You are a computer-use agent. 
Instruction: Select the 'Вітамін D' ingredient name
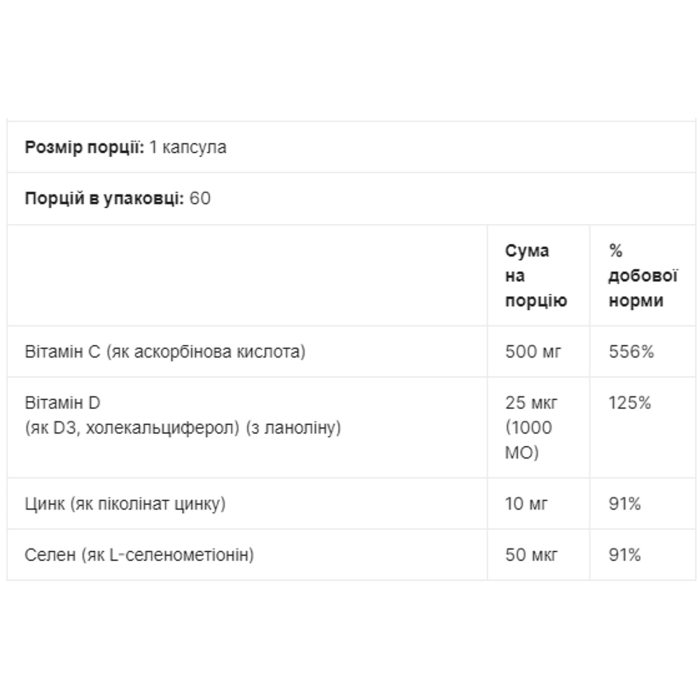tap(62, 403)
